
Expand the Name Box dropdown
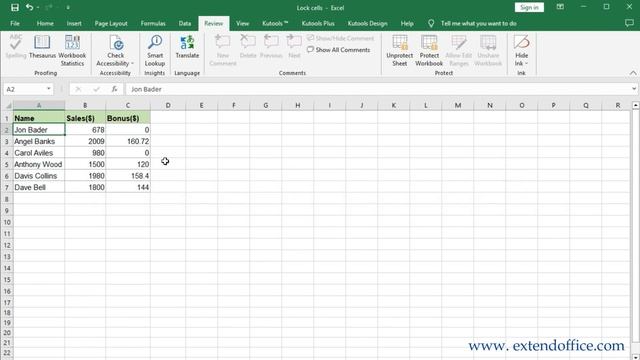pyautogui.click(x=49, y=89)
